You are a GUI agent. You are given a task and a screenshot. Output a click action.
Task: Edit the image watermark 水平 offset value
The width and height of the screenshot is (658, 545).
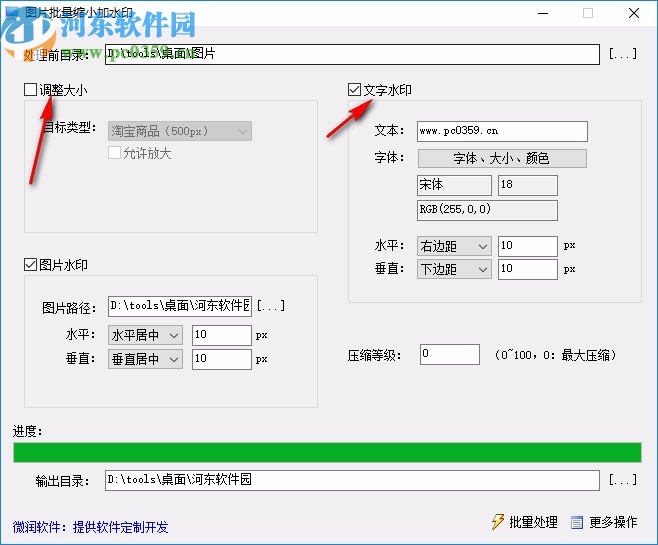click(222, 335)
